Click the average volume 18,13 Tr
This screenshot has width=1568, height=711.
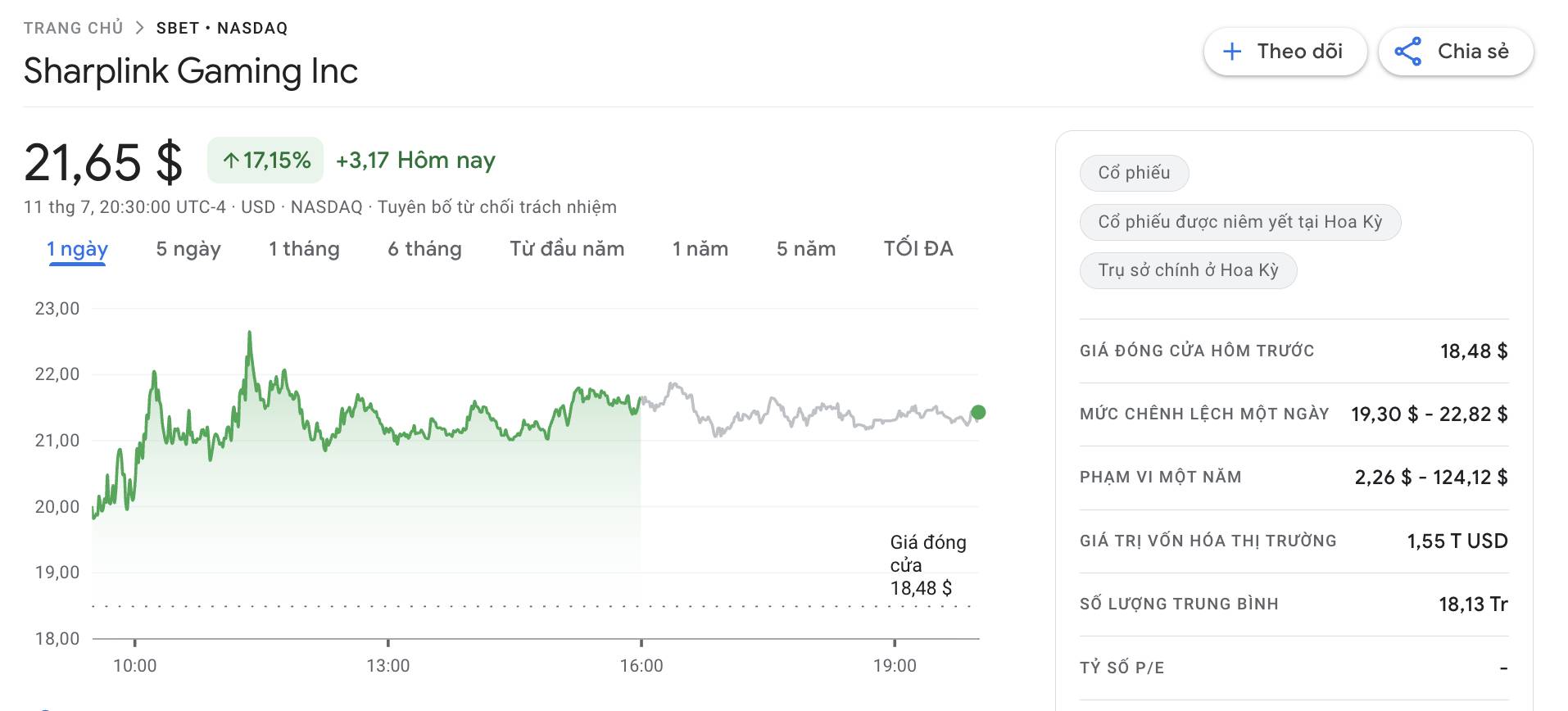tap(1473, 604)
